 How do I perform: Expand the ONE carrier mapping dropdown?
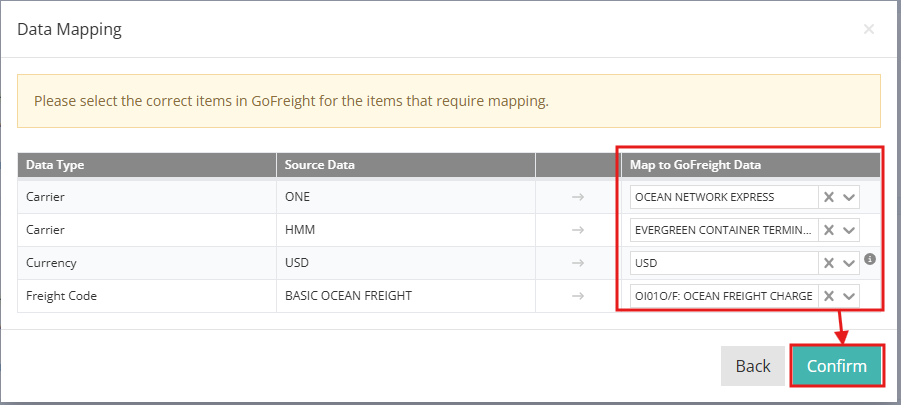pos(849,197)
